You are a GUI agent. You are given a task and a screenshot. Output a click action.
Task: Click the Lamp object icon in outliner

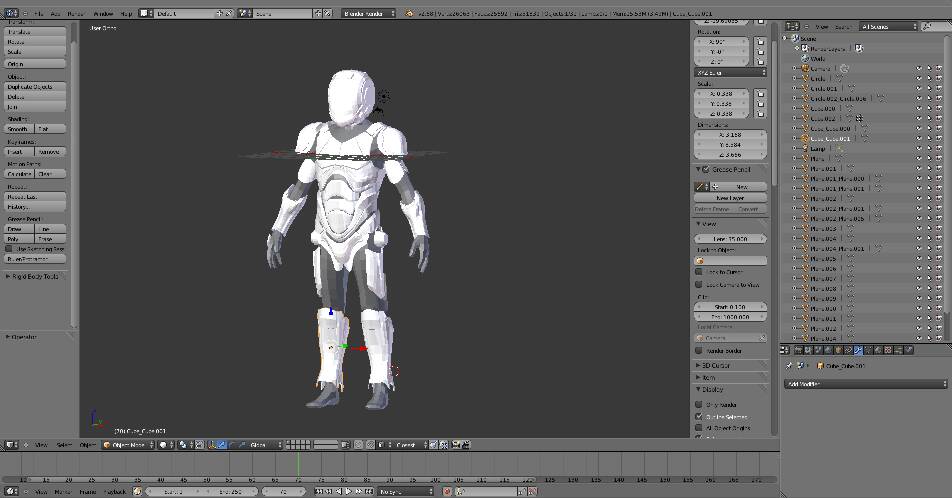coord(806,148)
